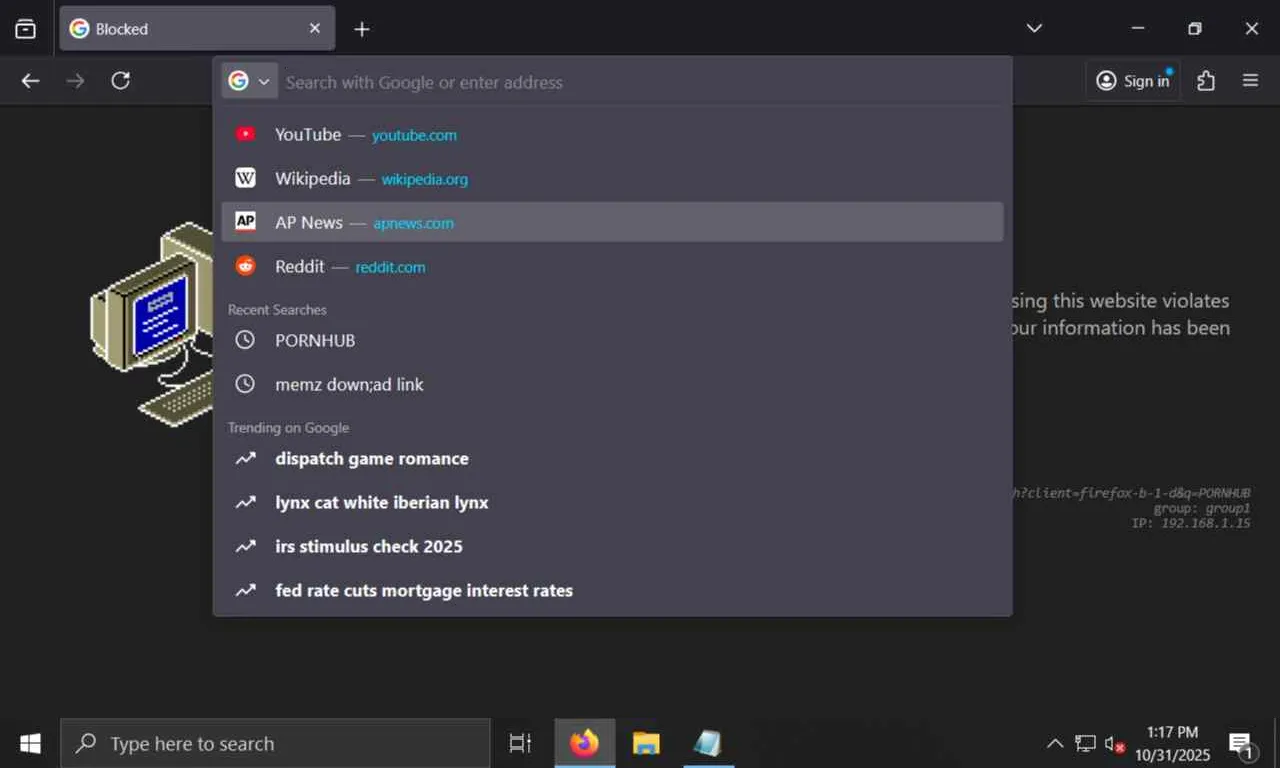Show hidden system tray icons
Screen dimensions: 1280x768
pyautogui.click(x=1054, y=743)
